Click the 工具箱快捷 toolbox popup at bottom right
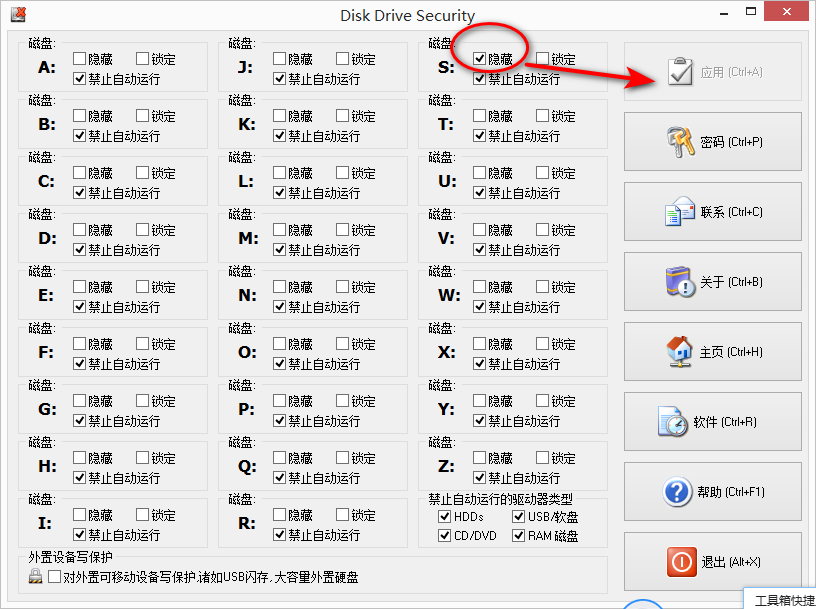 click(x=781, y=600)
